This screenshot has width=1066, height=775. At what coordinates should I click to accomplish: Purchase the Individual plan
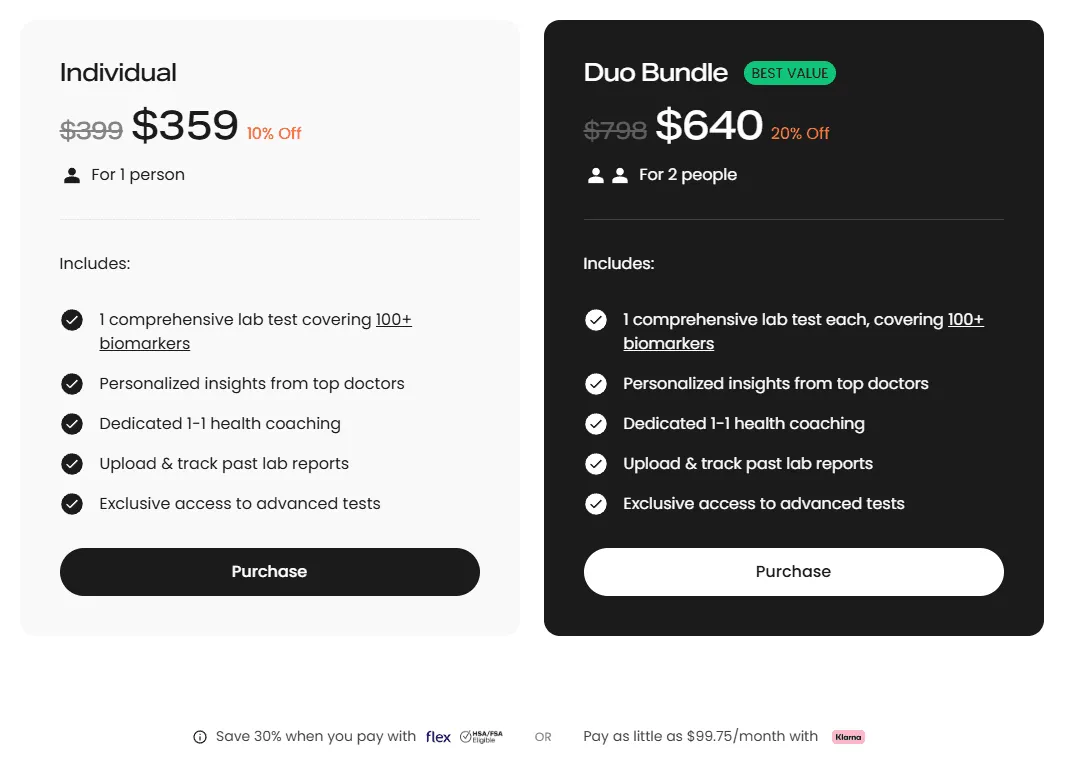pyautogui.click(x=269, y=572)
